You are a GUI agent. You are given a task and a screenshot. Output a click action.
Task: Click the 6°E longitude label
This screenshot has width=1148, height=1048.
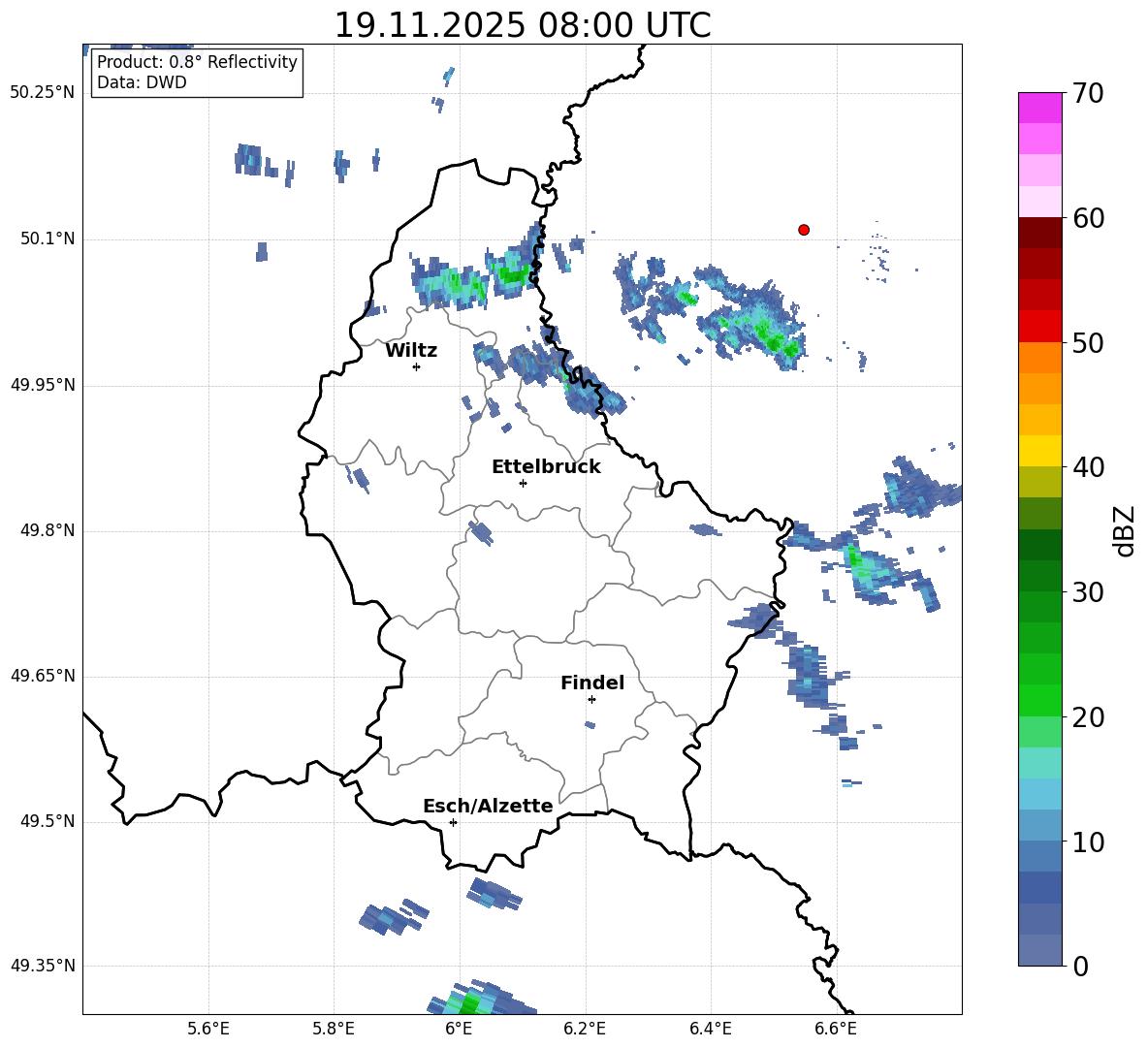[x=459, y=1029]
